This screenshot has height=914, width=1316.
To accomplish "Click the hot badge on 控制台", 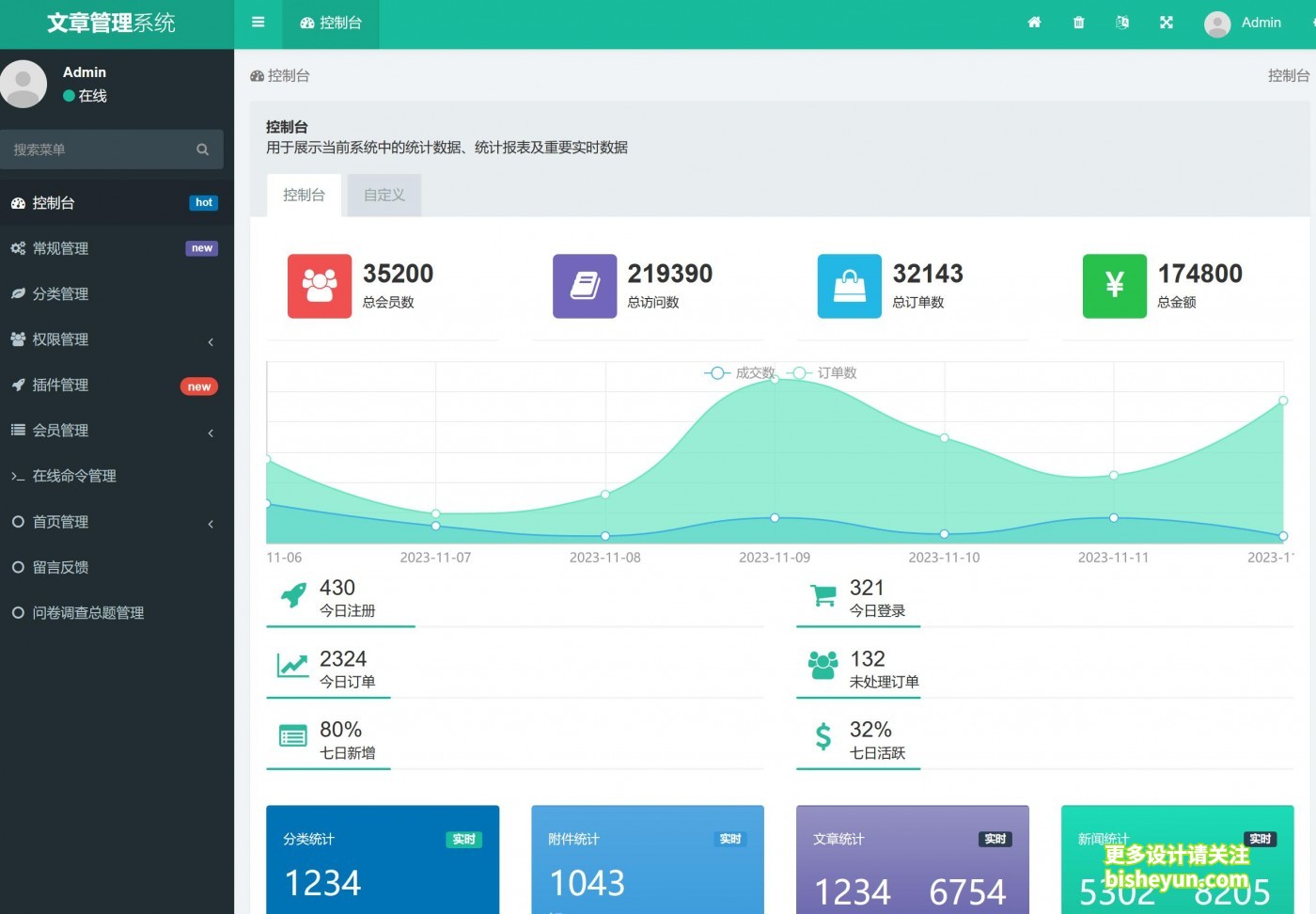I will 204,203.
